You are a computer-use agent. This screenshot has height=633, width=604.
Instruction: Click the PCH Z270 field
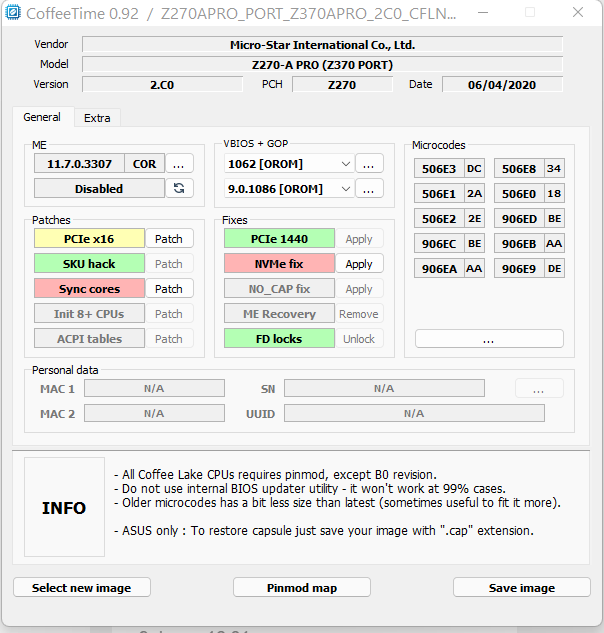(342, 84)
